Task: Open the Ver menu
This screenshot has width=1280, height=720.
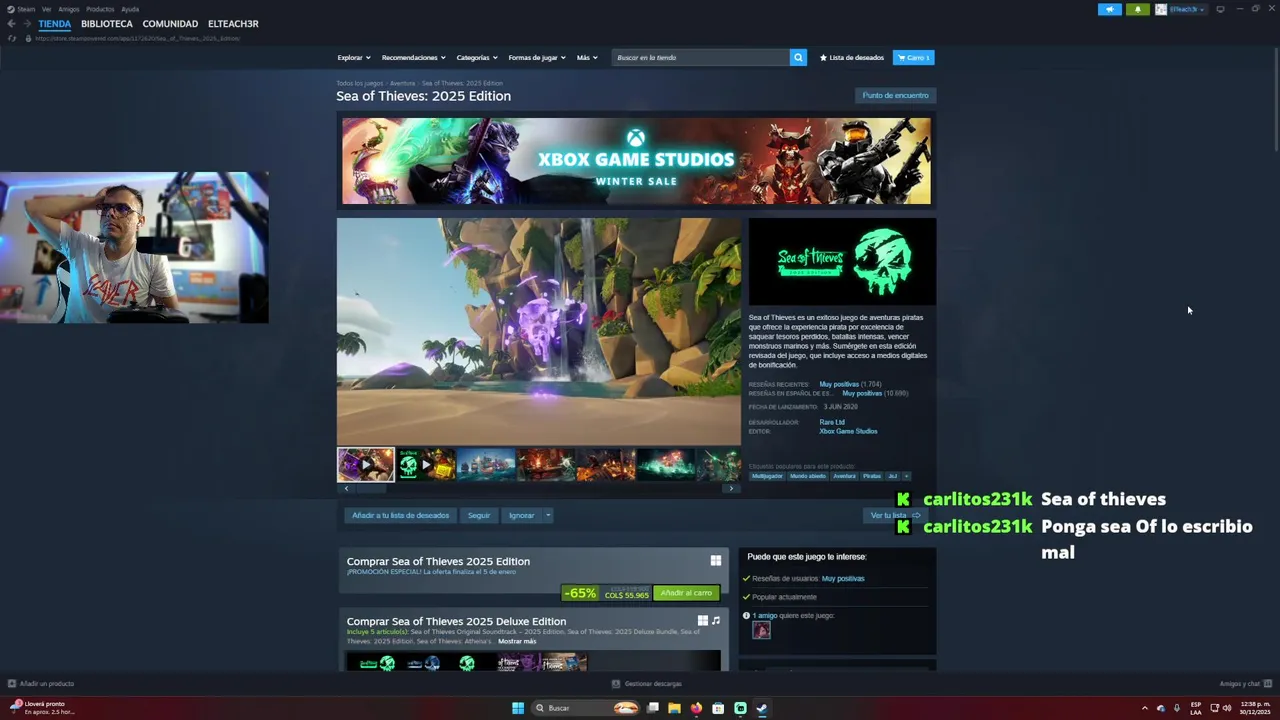Action: pyautogui.click(x=46, y=9)
